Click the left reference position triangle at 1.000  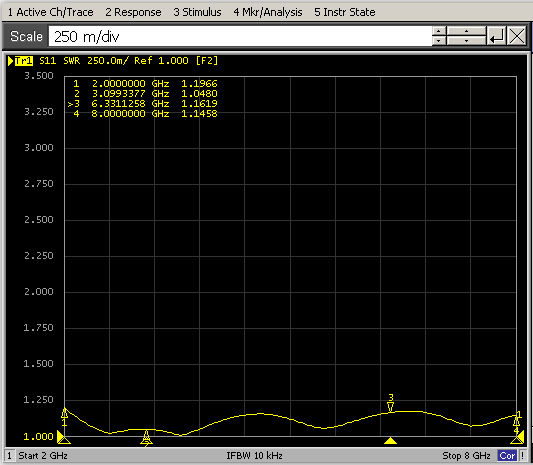[x=61, y=436]
